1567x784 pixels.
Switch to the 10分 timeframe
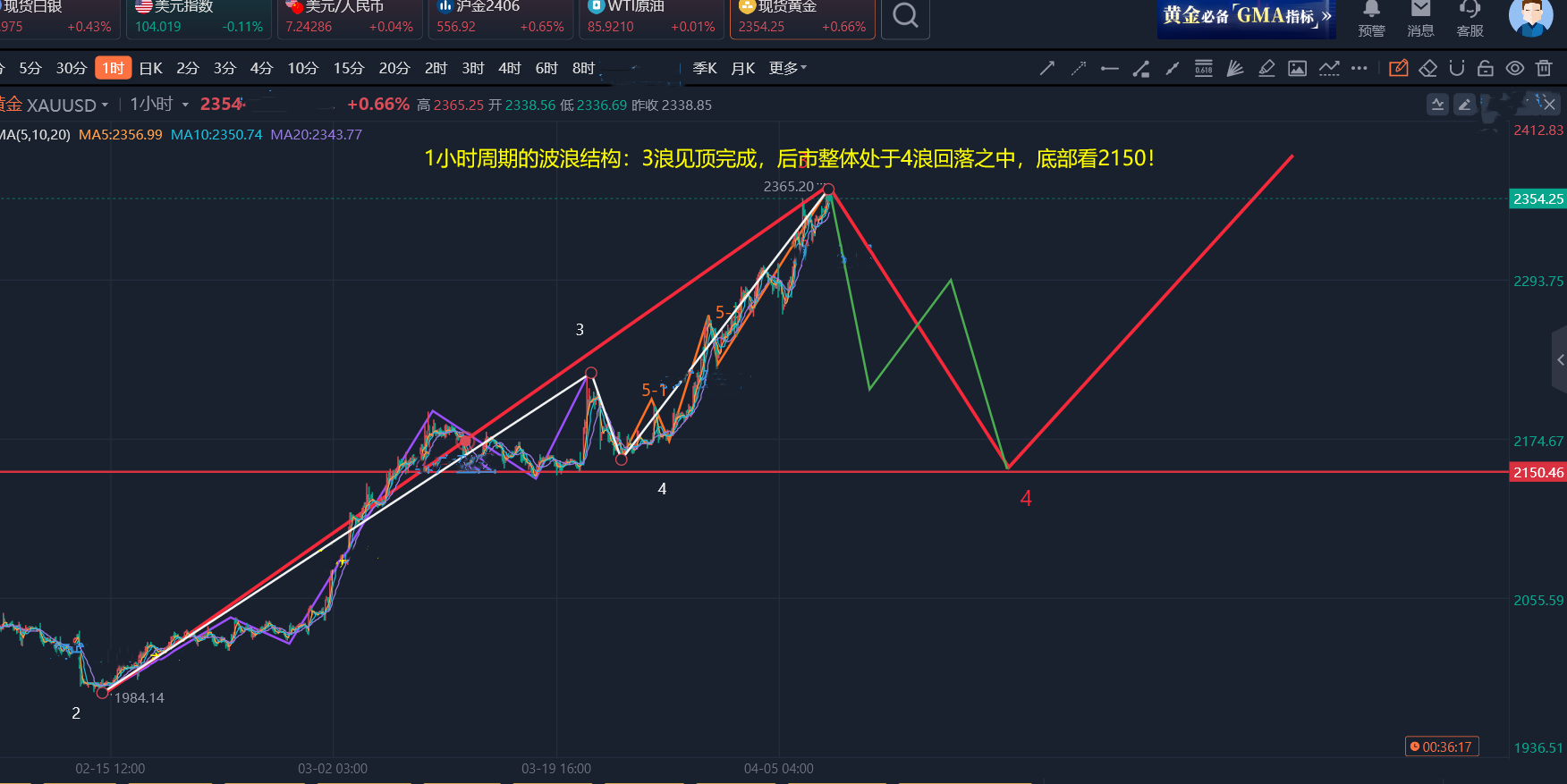click(x=303, y=68)
